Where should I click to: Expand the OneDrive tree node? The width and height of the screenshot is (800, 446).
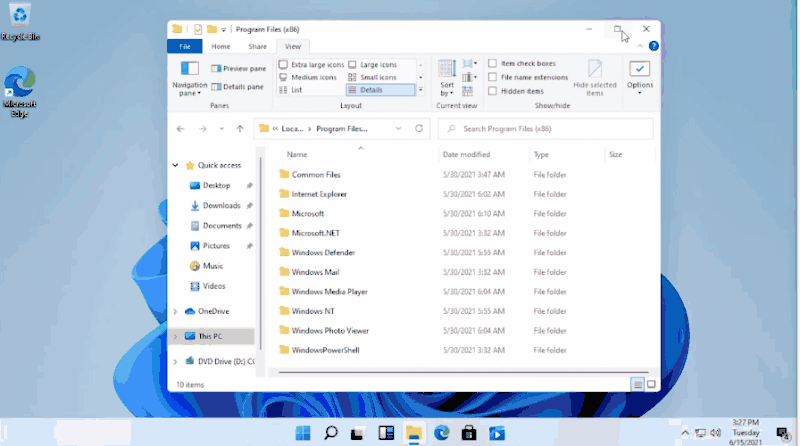point(176,311)
